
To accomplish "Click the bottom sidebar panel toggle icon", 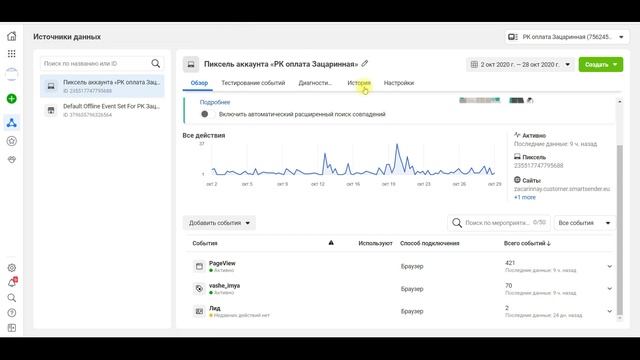I will [x=11, y=328].
